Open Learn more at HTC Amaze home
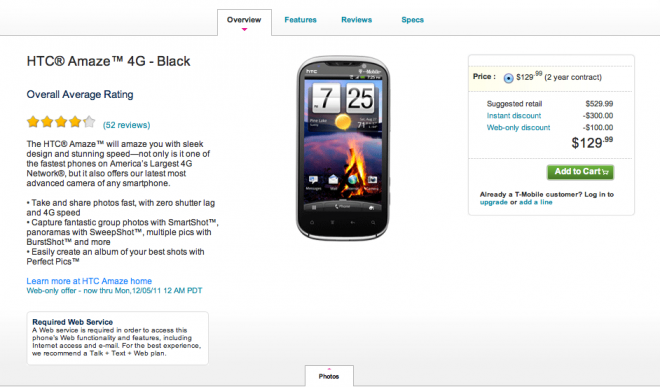The width and height of the screenshot is (660, 387). coord(89,281)
